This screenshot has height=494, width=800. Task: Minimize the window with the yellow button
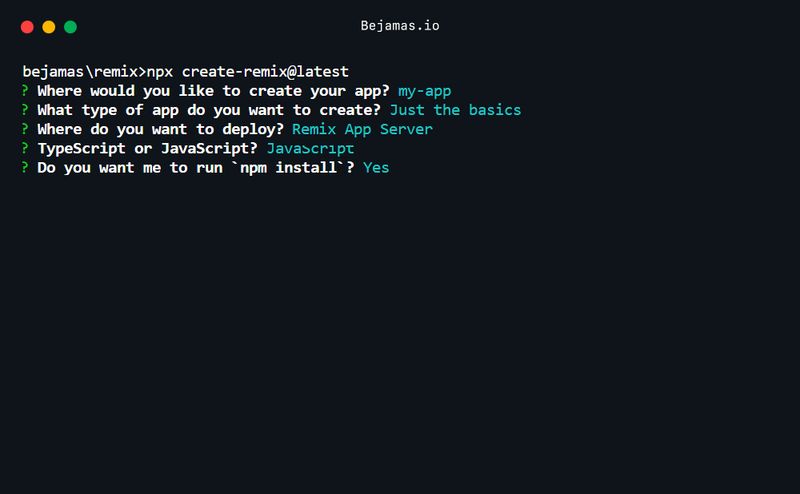(x=48, y=27)
